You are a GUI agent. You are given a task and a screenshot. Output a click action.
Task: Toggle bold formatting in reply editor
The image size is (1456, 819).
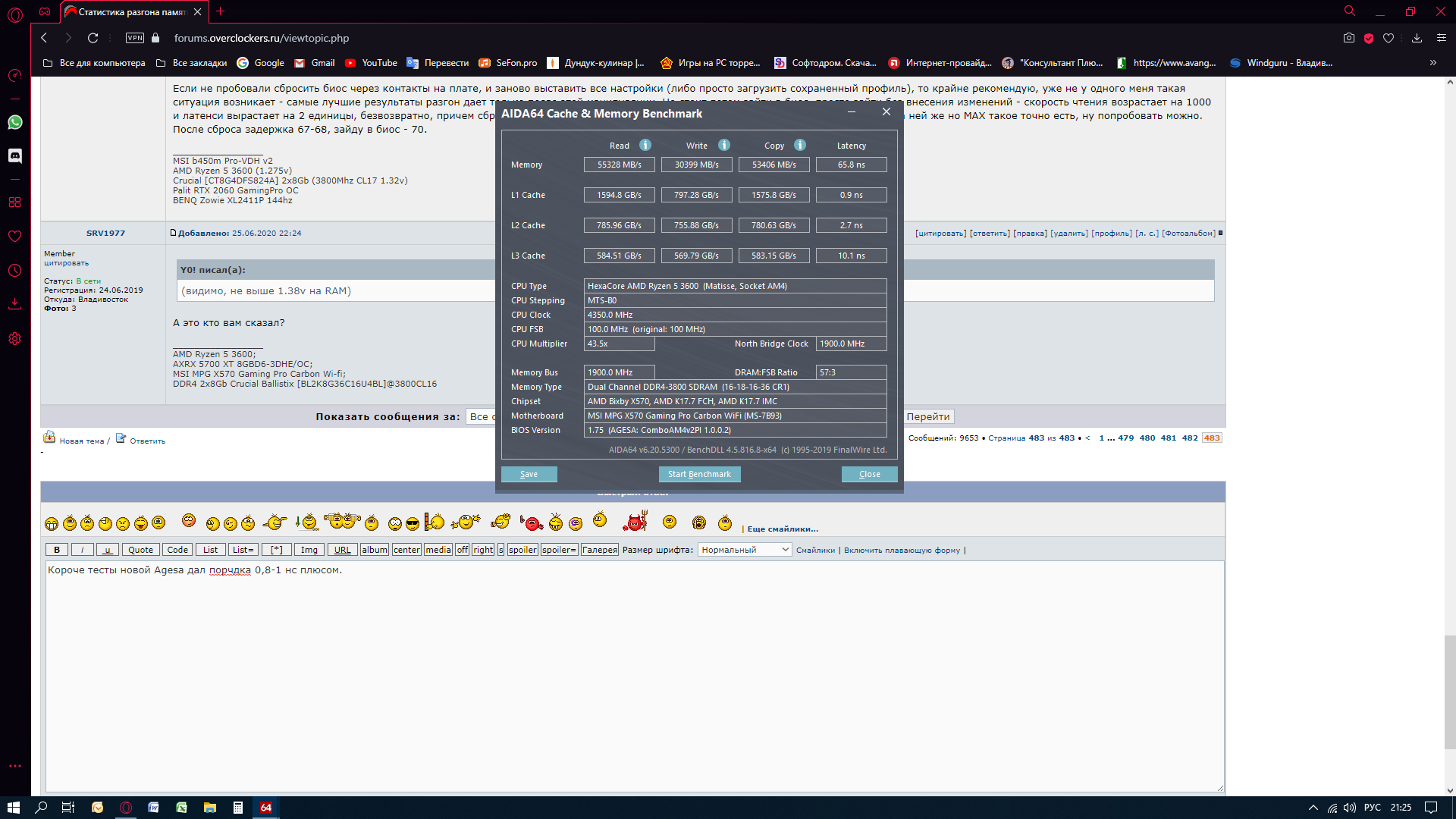[x=57, y=550]
